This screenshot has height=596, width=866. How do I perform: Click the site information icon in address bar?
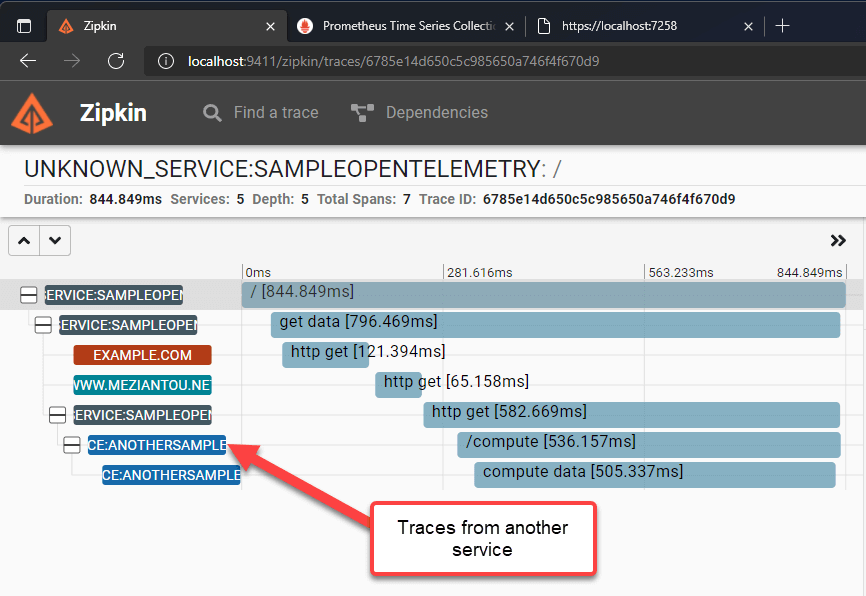166,62
